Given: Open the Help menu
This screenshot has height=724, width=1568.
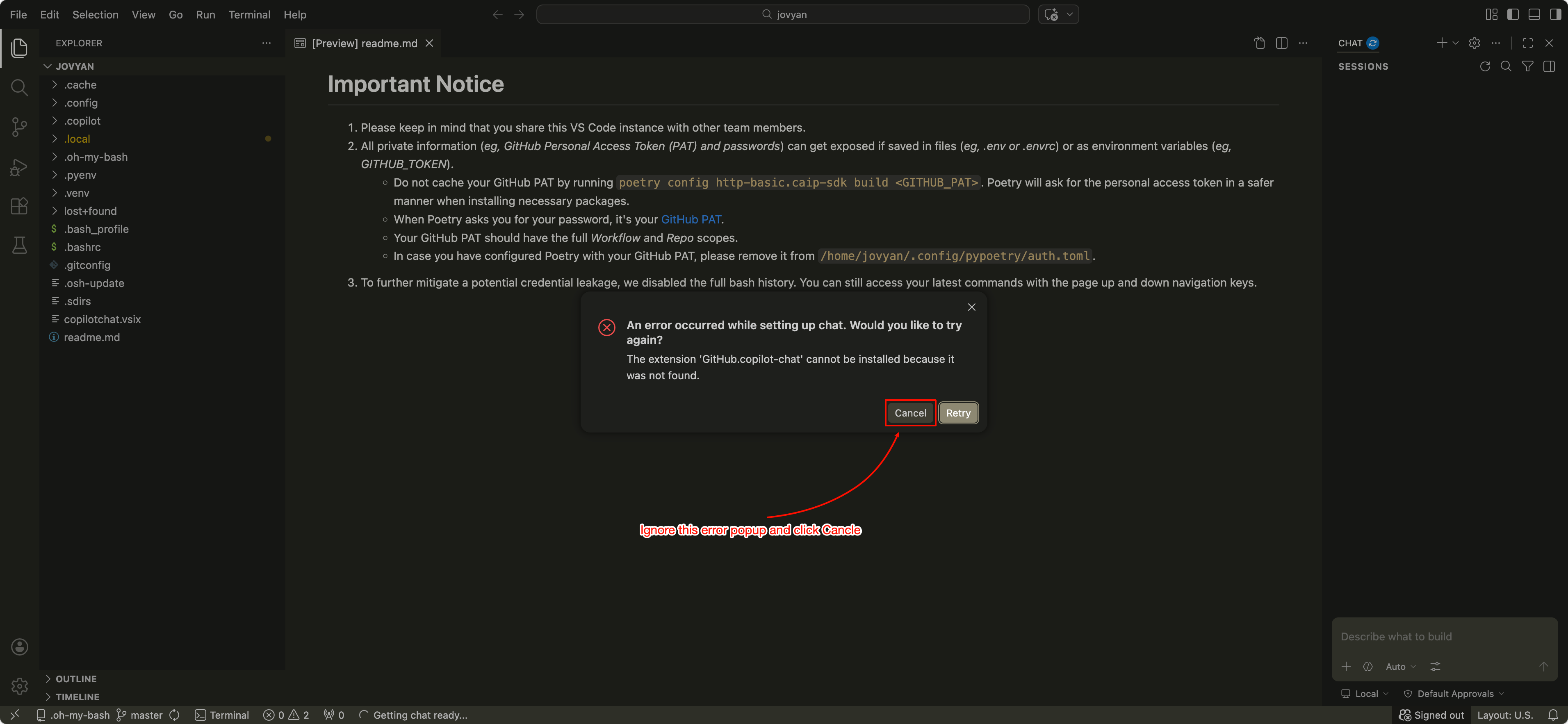Looking at the screenshot, I should tap(295, 15).
